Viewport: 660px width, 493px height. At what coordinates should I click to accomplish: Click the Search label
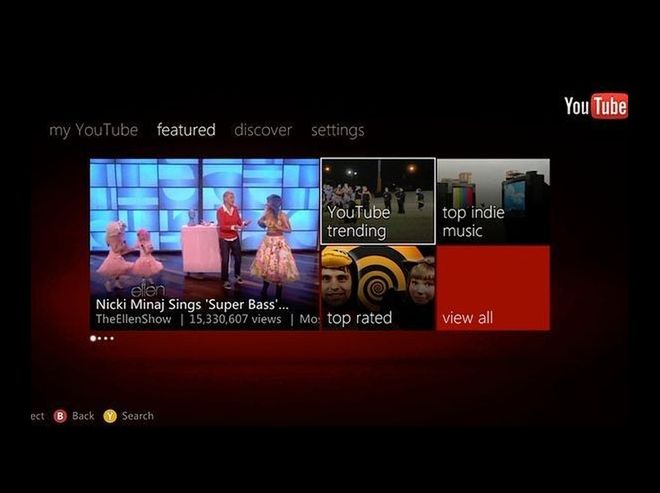[x=138, y=416]
